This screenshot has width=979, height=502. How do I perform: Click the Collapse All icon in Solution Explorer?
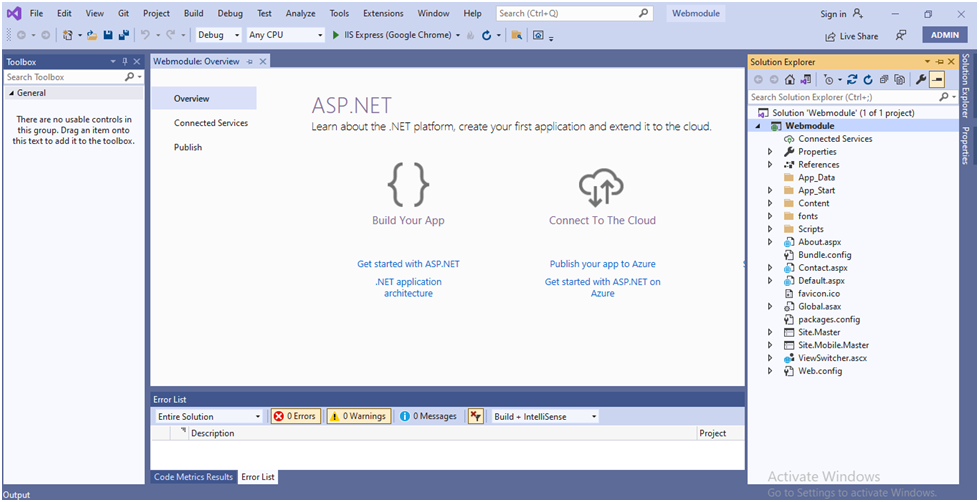[884, 79]
